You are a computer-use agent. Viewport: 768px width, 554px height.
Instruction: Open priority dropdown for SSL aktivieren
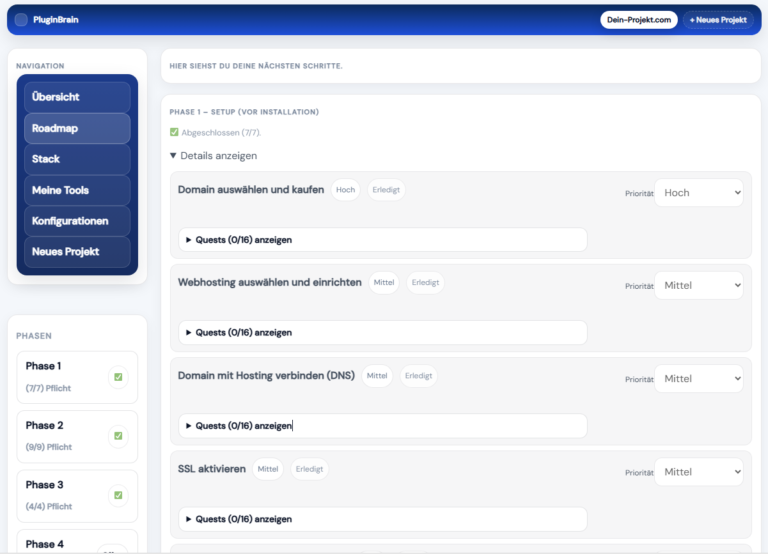pyautogui.click(x=699, y=472)
